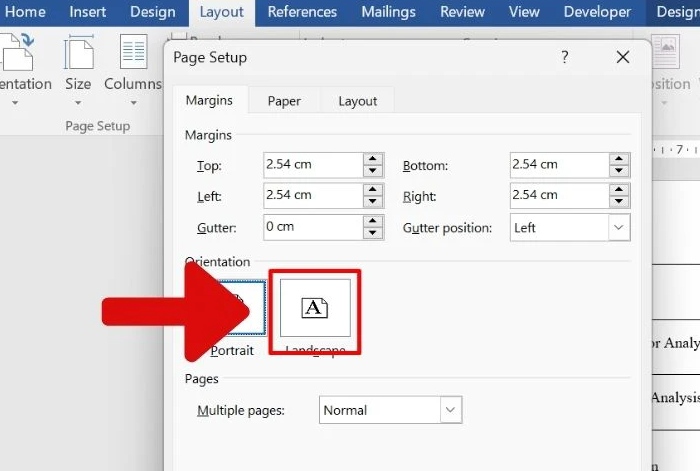
Task: Click the Page Setup help question mark
Action: pyautogui.click(x=565, y=57)
